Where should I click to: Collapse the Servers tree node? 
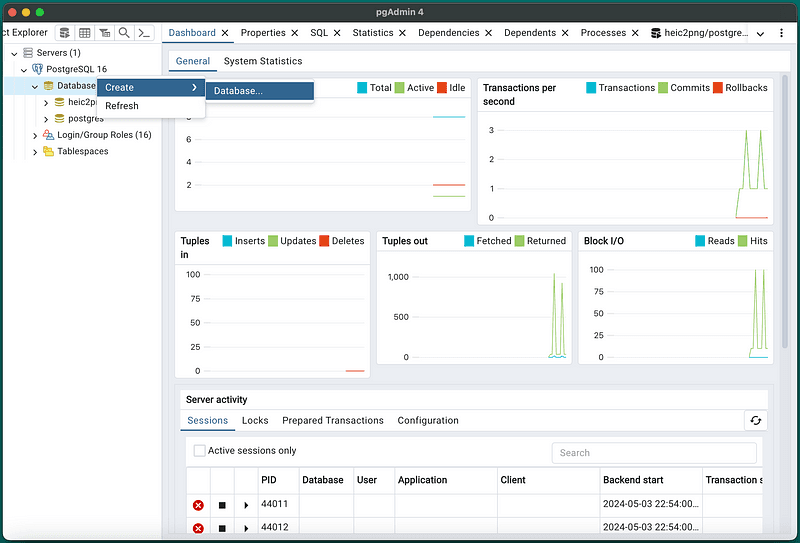(14, 53)
